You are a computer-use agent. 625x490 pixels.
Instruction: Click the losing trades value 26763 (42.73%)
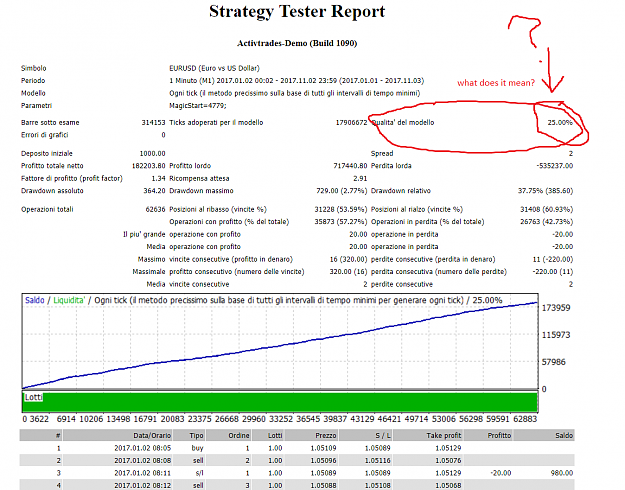click(546, 222)
